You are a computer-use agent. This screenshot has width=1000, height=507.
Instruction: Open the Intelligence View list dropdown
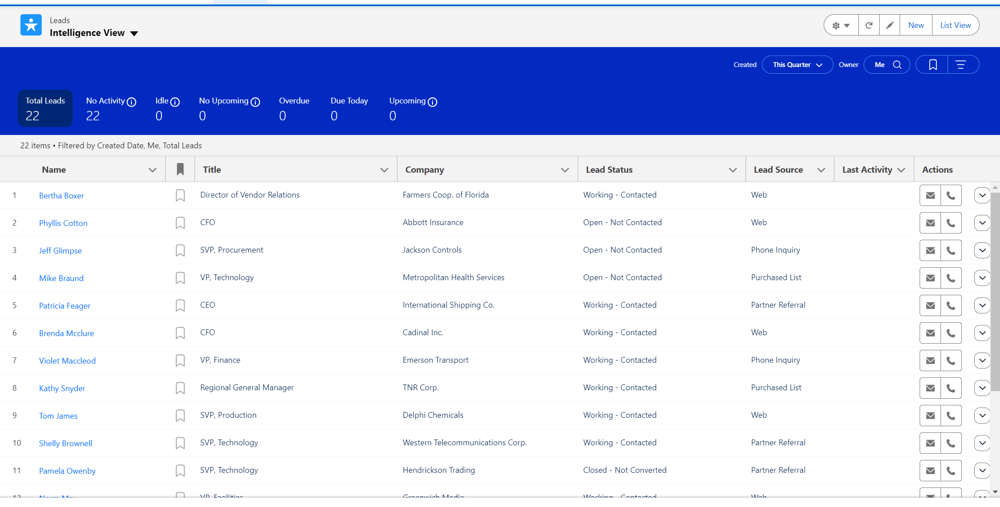pos(134,34)
